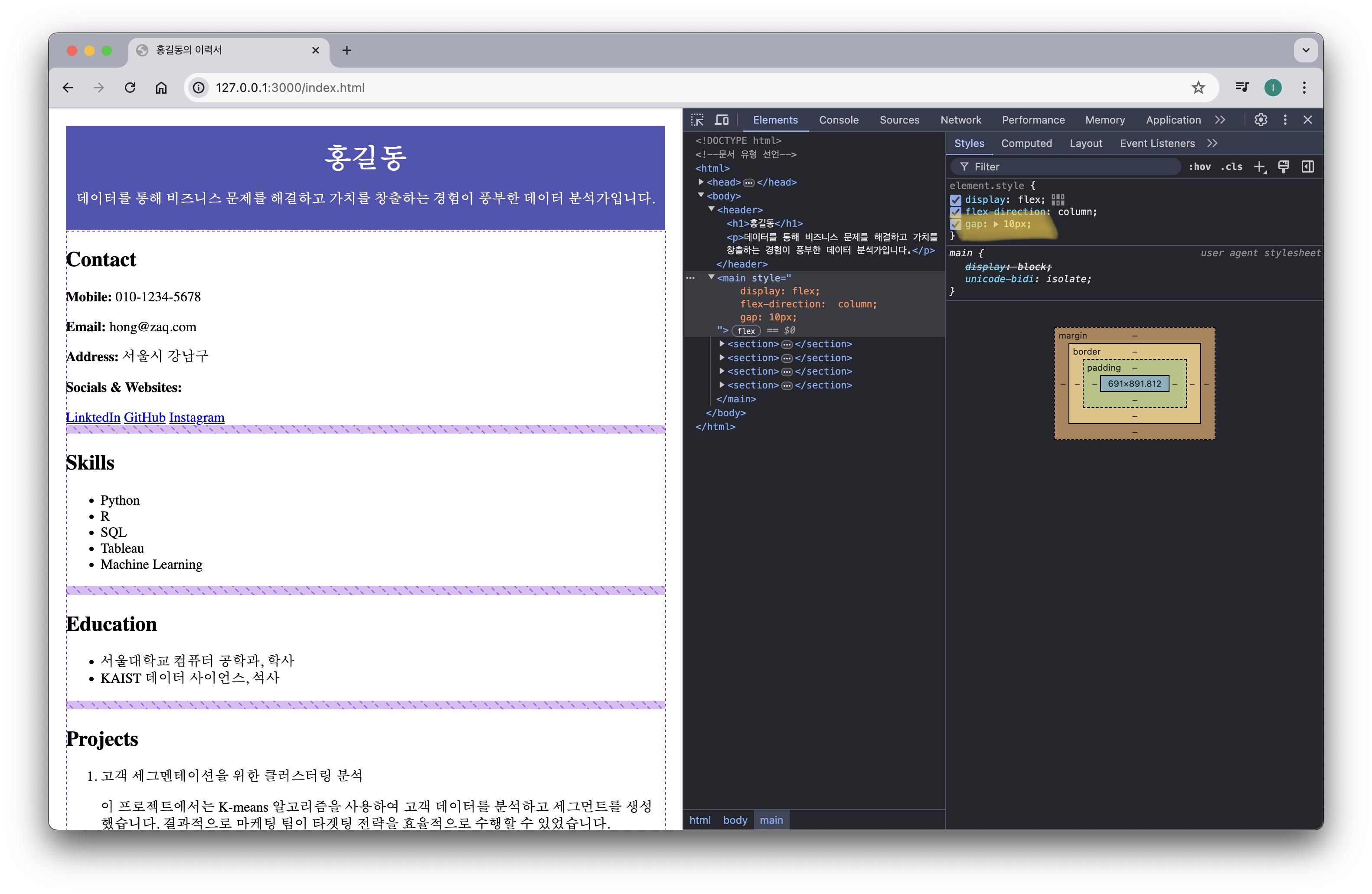Reload the page
1372x894 pixels.
[130, 88]
